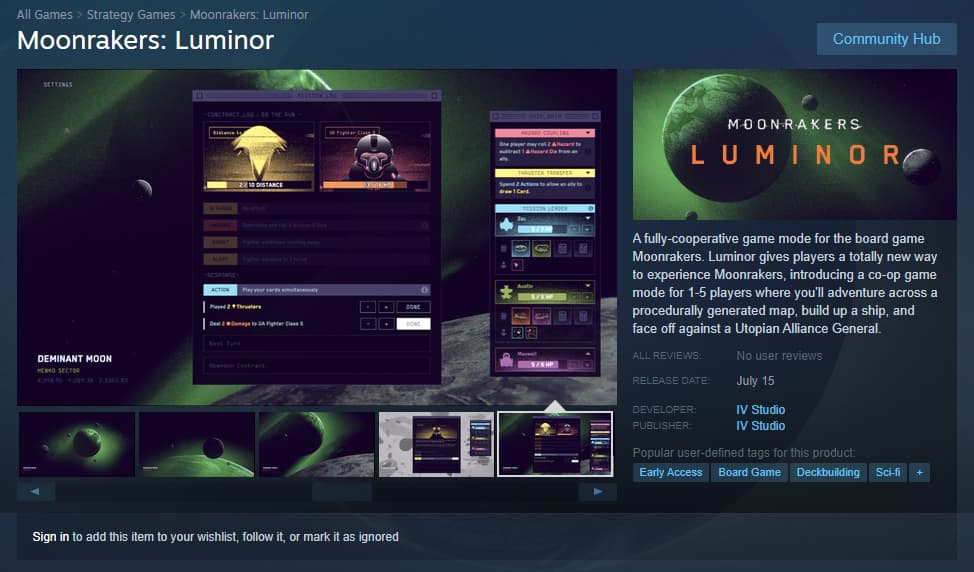This screenshot has height=572, width=974.
Task: Go to All Games breadcrumb
Action: (45, 14)
